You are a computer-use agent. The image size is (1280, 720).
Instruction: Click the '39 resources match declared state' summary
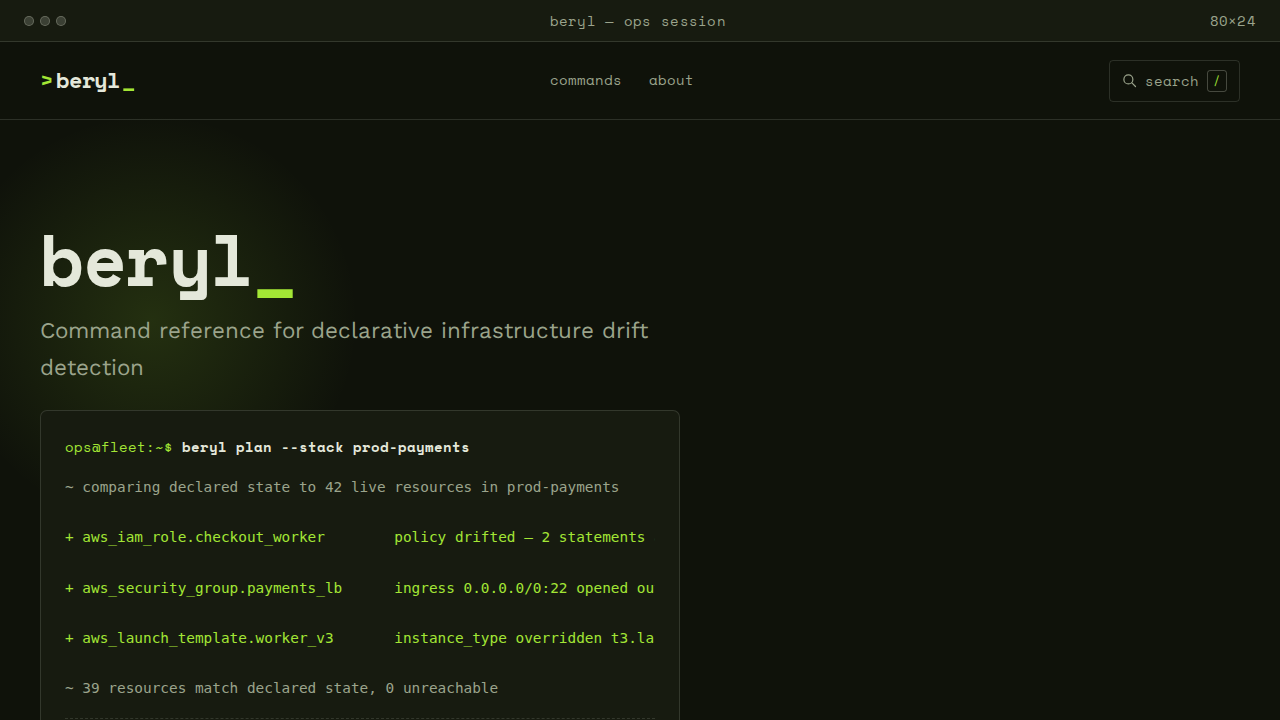[x=281, y=688]
